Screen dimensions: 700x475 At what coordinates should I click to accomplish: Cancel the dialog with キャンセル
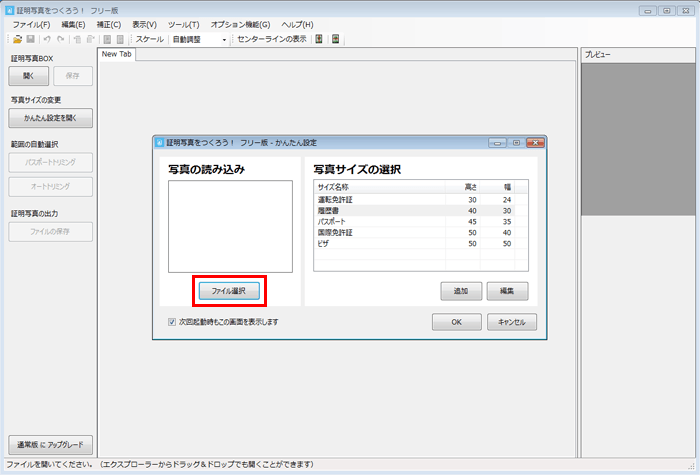click(x=512, y=322)
